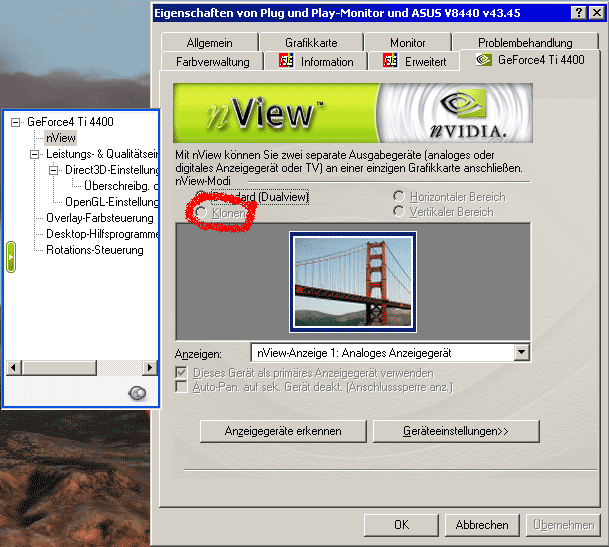
Task: Open the Farbverwaltung tab
Action: [212, 61]
